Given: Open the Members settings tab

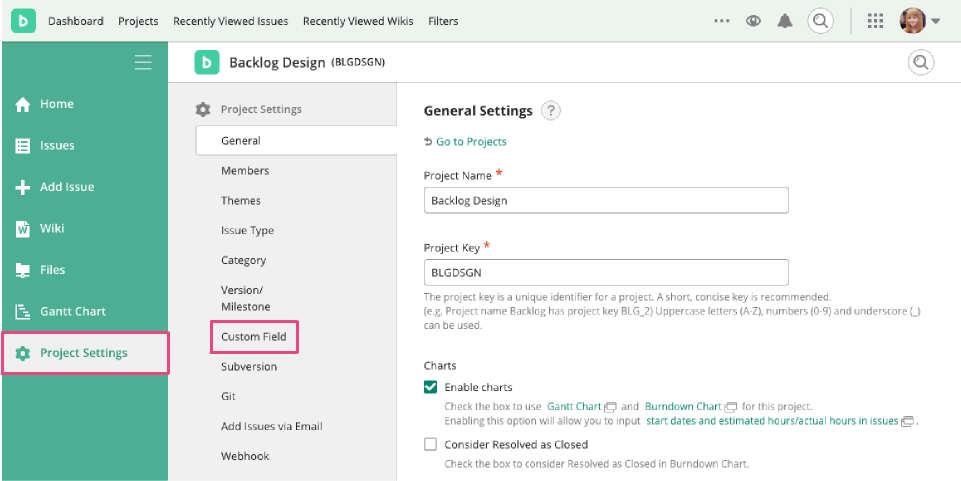Looking at the screenshot, I should click(x=245, y=170).
